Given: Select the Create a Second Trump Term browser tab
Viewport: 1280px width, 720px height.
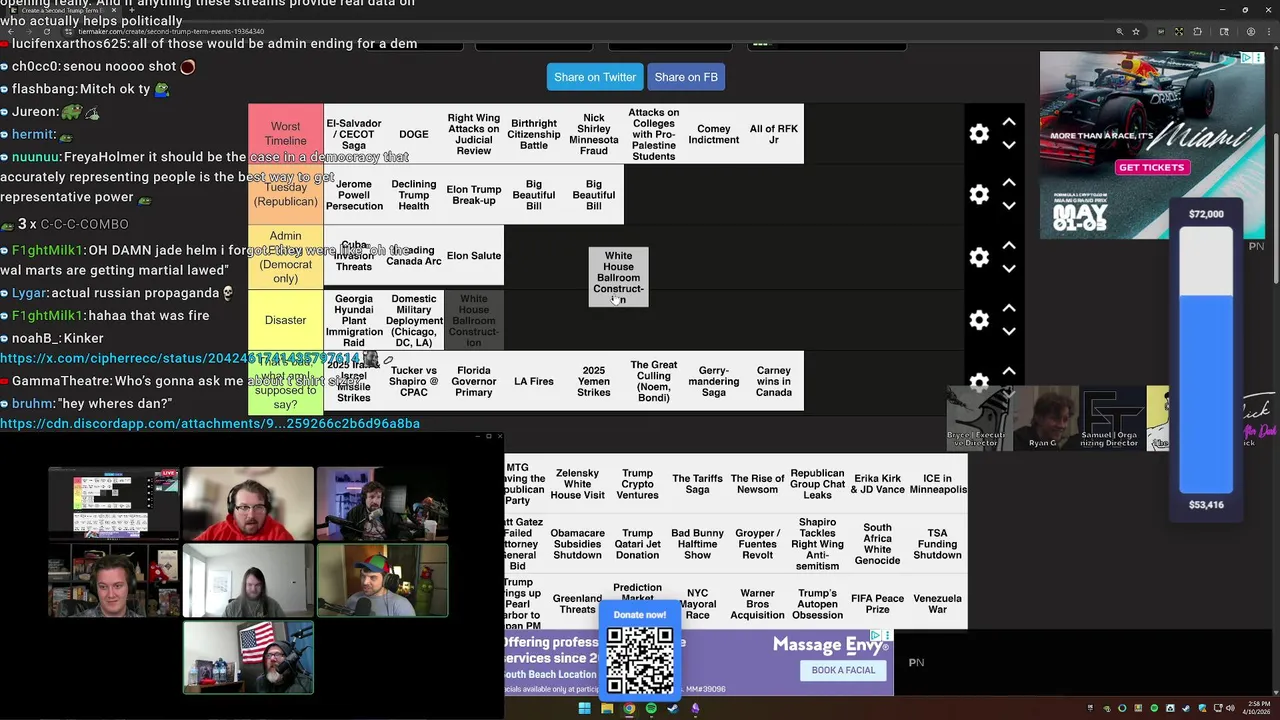Looking at the screenshot, I should click(x=60, y=10).
